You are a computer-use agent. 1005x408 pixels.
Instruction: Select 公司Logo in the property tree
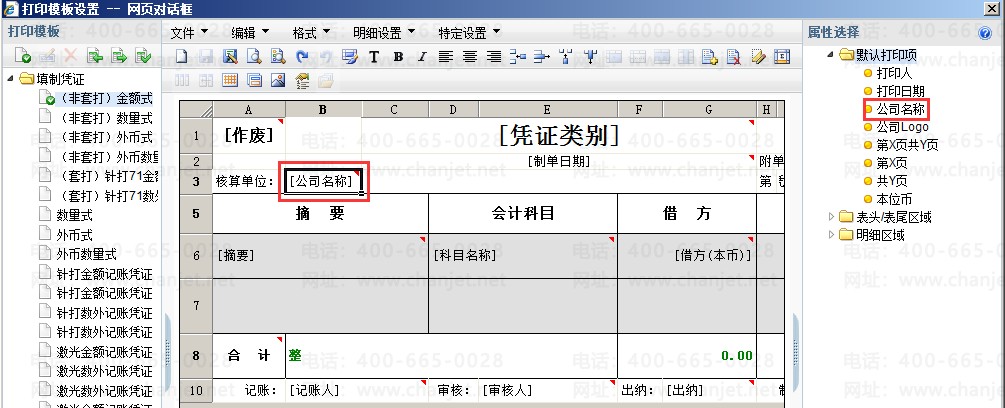(902, 127)
